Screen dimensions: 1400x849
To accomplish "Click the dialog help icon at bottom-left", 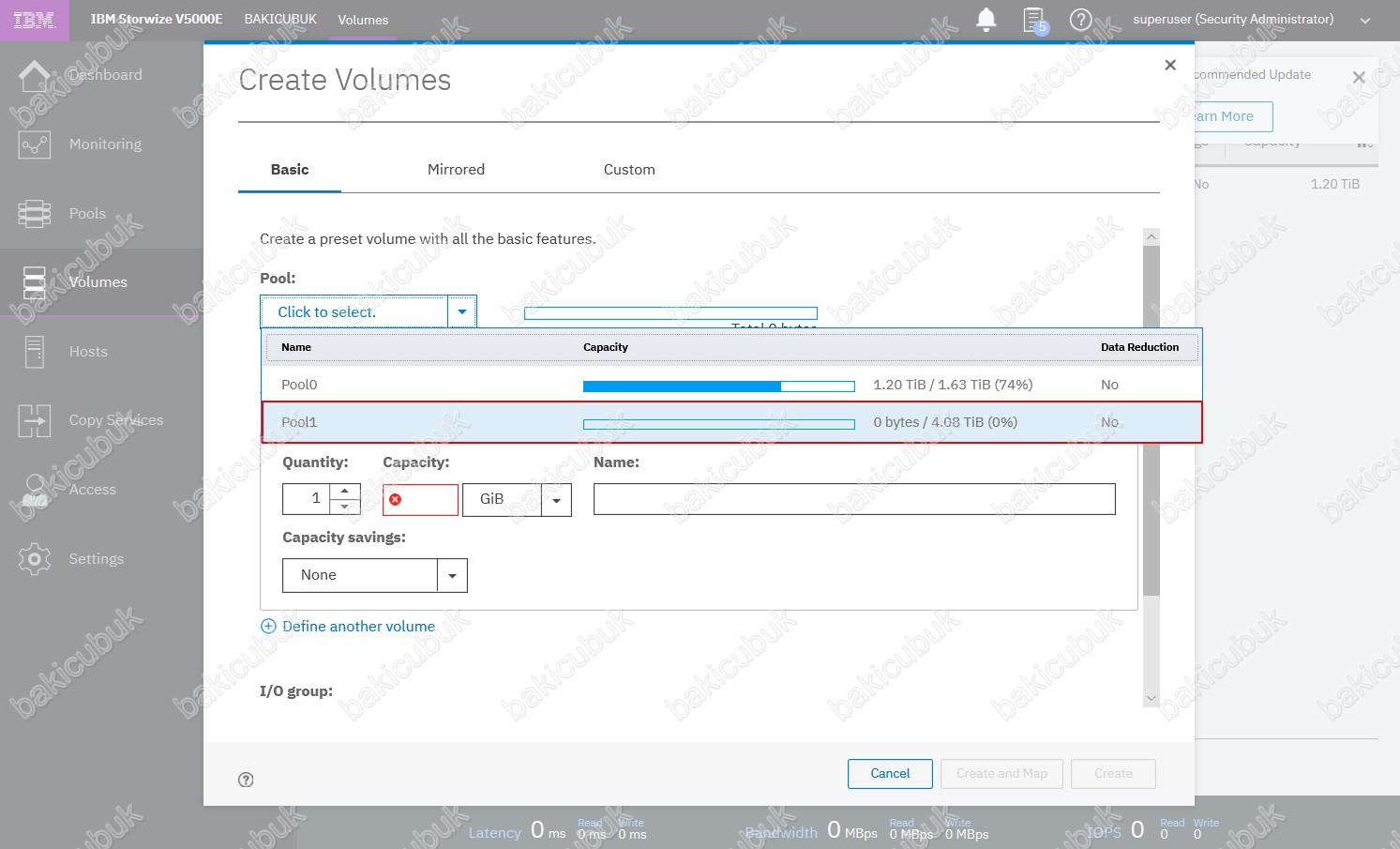I will pos(246,780).
